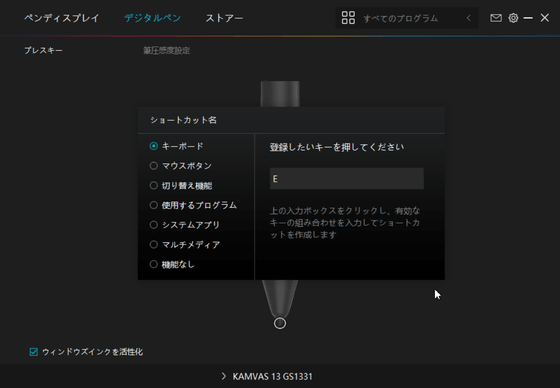Select the キーボード radio option
Image resolution: width=560 pixels, height=388 pixels.
click(154, 146)
